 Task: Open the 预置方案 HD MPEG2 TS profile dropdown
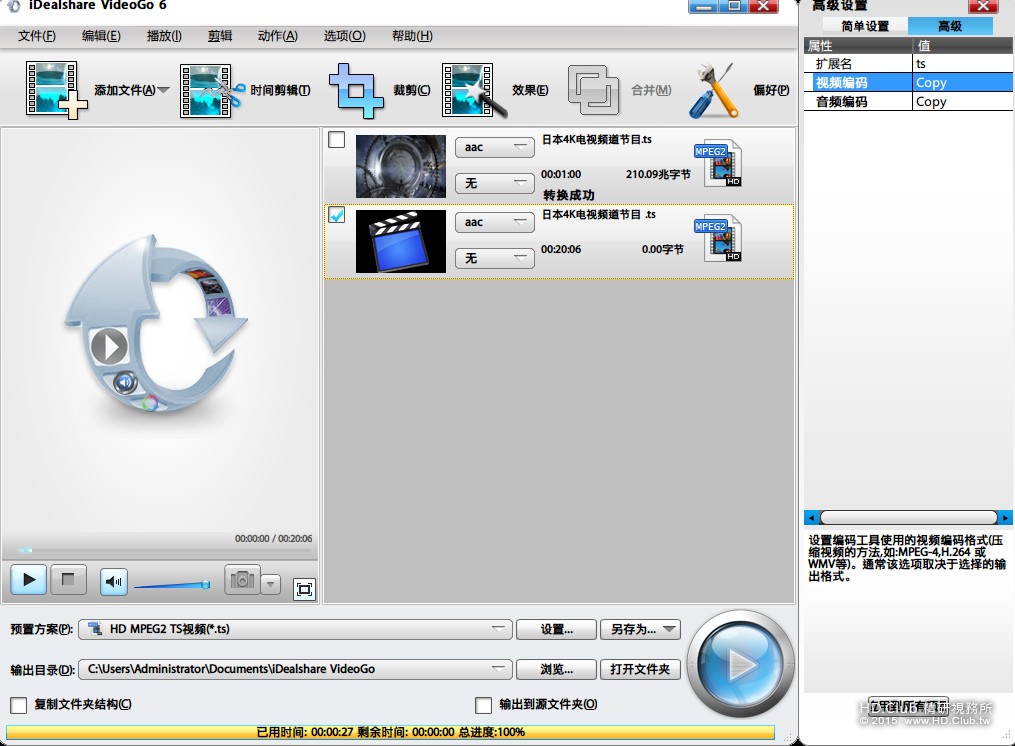295,629
